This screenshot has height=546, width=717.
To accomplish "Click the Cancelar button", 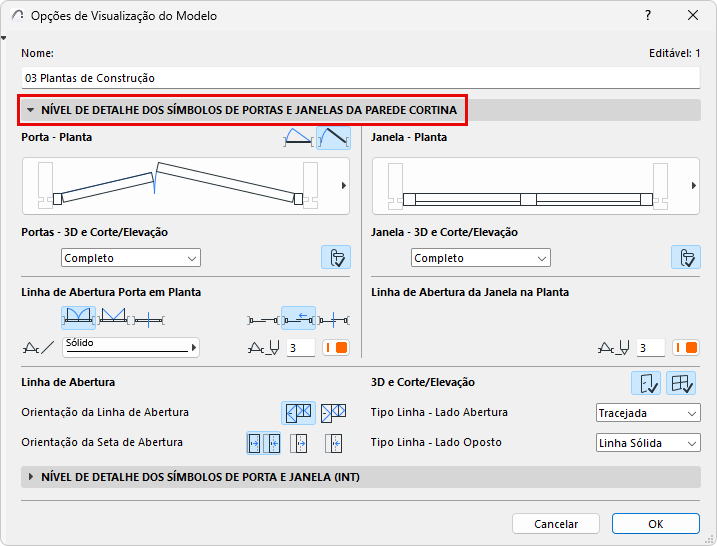I will point(556,524).
